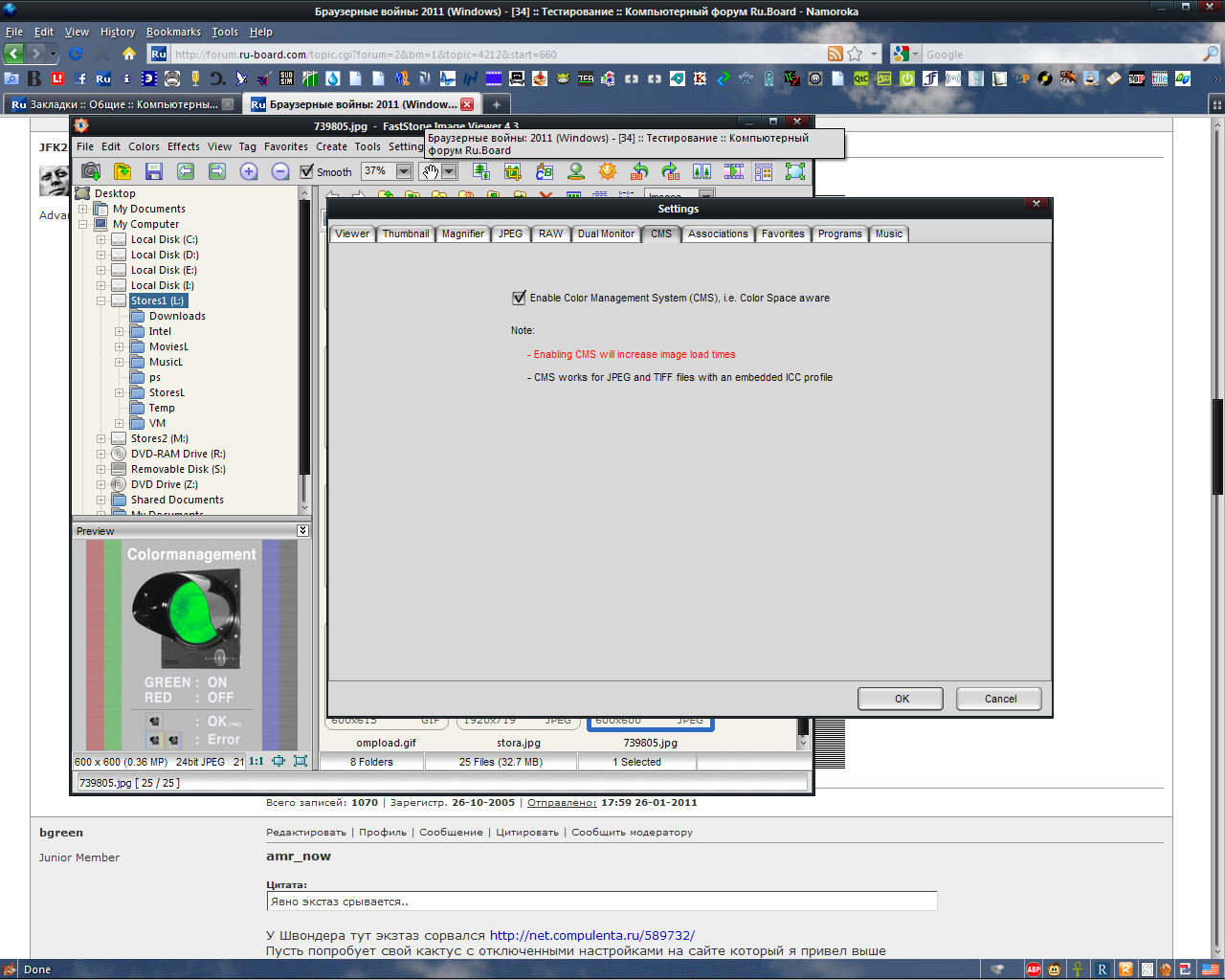This screenshot has height=980, width=1225.
Task: Open the dropdown arrow beside the hand tool
Action: coord(449,171)
